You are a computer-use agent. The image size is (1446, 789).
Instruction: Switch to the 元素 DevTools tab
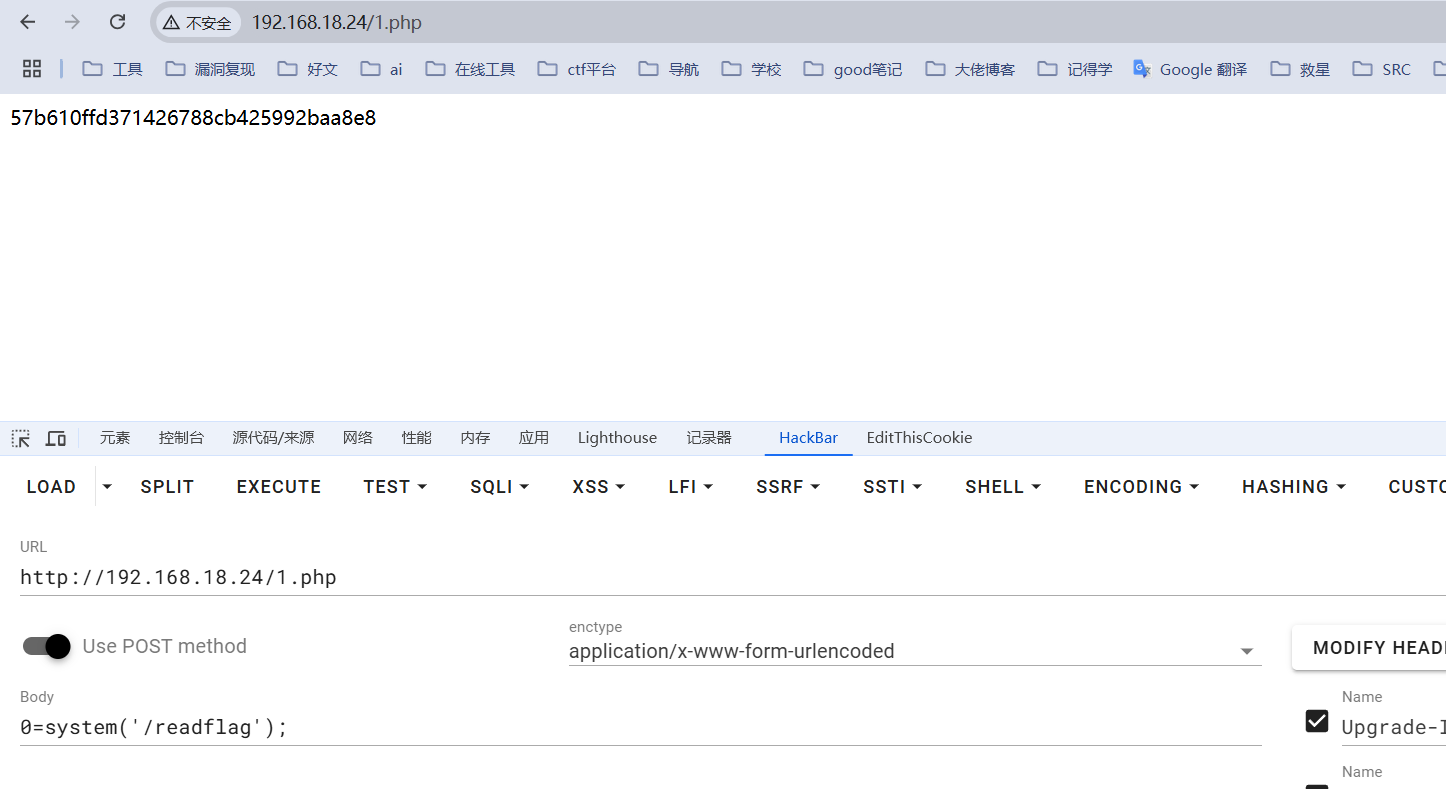tap(115, 438)
